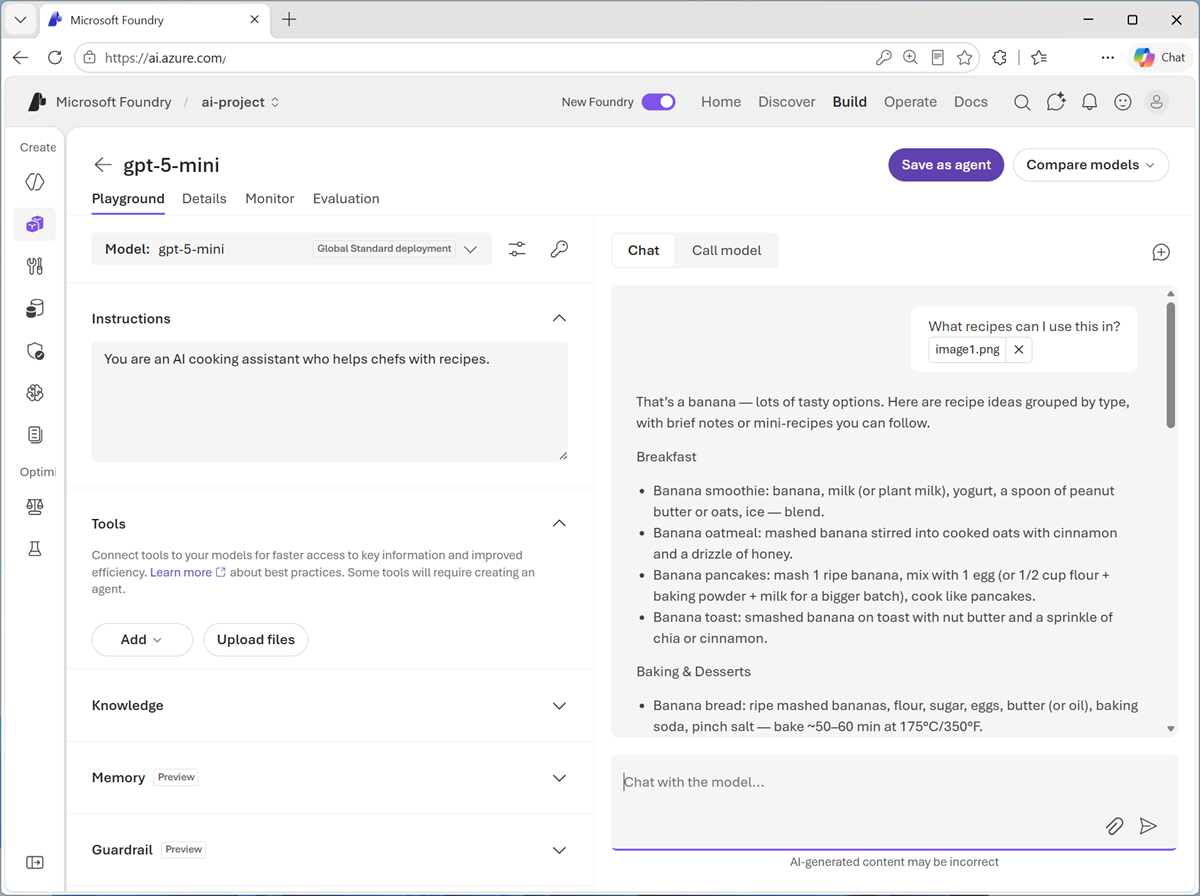This screenshot has width=1200, height=896.
Task: Go to Discover in top navigation
Action: click(x=787, y=102)
